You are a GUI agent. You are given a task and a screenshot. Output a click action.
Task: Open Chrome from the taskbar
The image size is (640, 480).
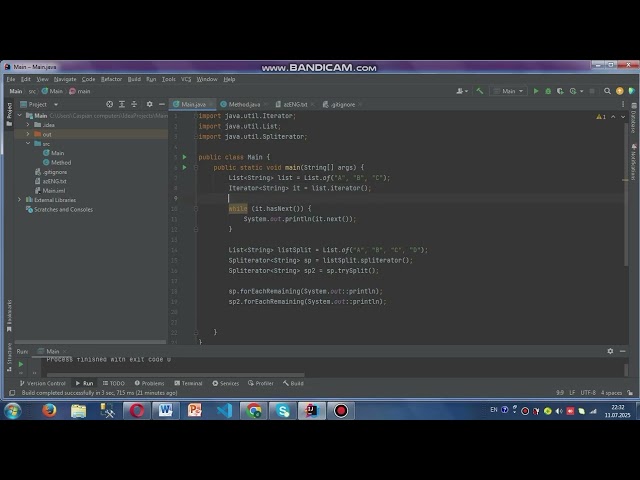(253, 411)
